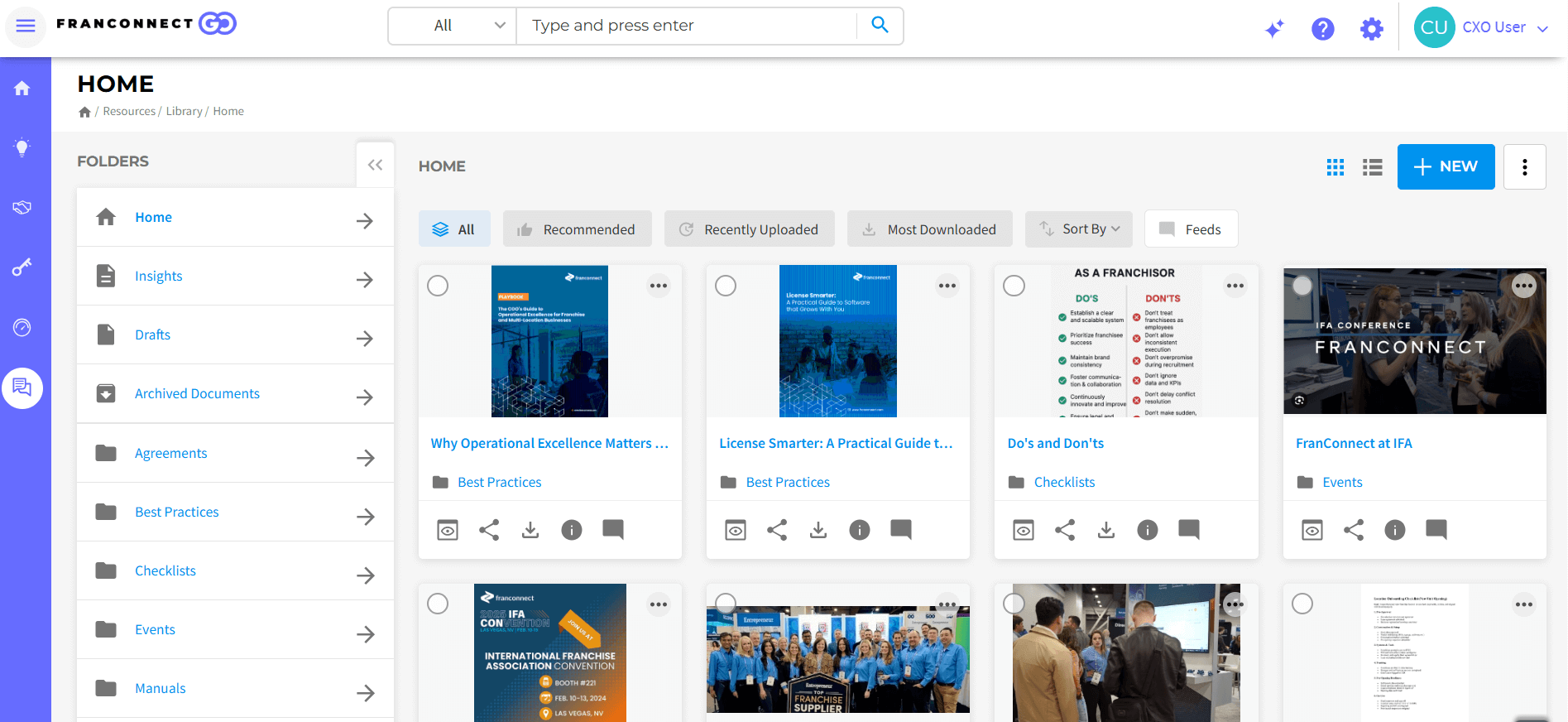Preview the Do's and Don'ts document
This screenshot has height=722, width=1568.
1024,530
